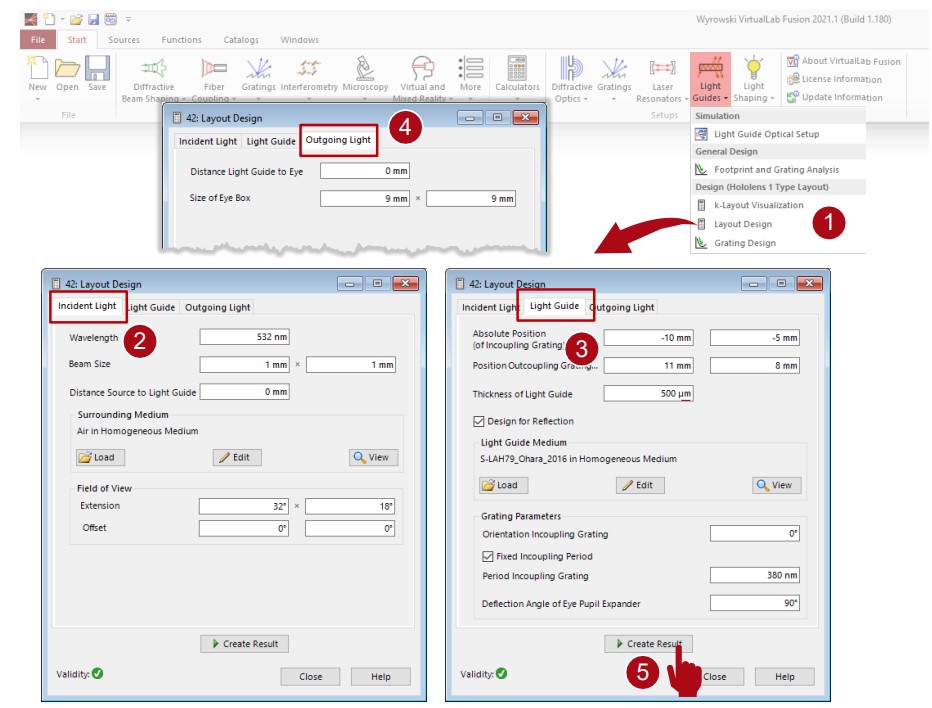Switch to the Sources ribbon tab
Image resolution: width=932 pixels, height=708 pixels.
tap(124, 40)
